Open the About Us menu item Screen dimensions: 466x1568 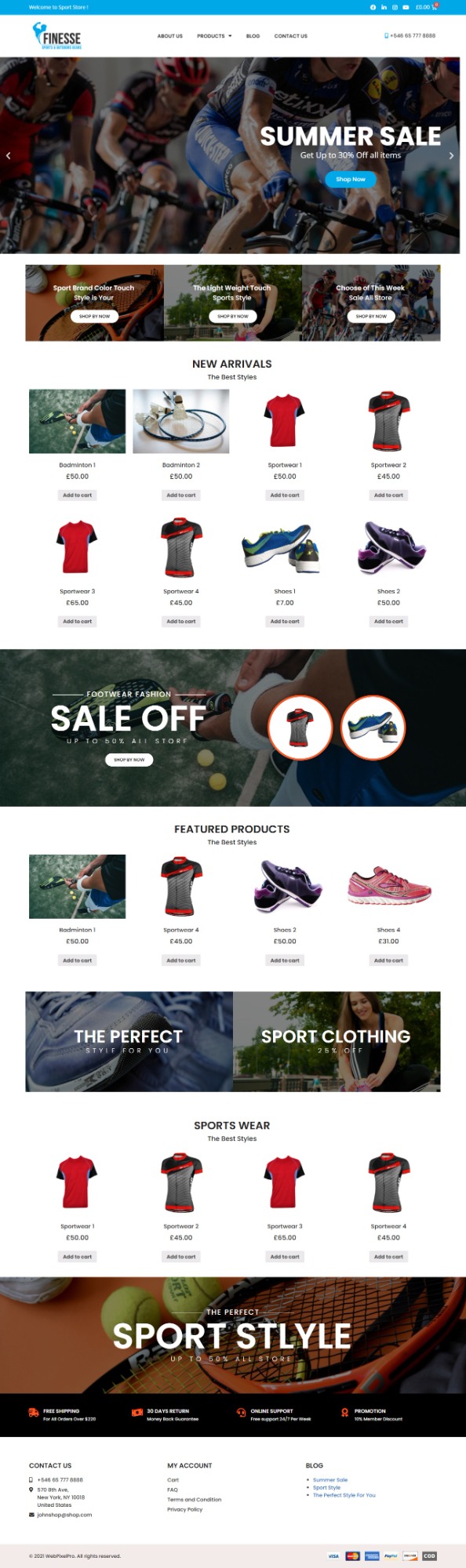(x=169, y=36)
